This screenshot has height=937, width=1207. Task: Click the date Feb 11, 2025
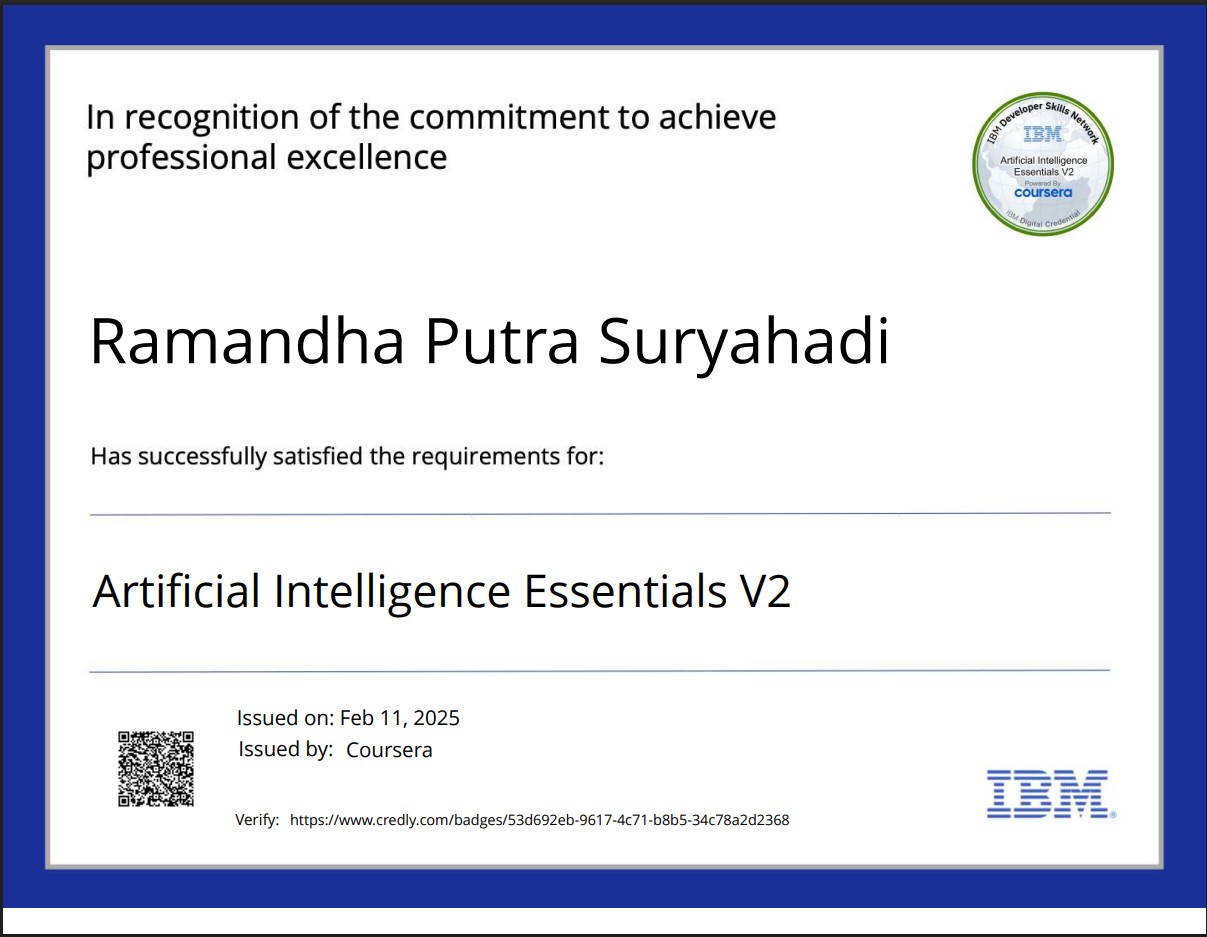click(400, 718)
